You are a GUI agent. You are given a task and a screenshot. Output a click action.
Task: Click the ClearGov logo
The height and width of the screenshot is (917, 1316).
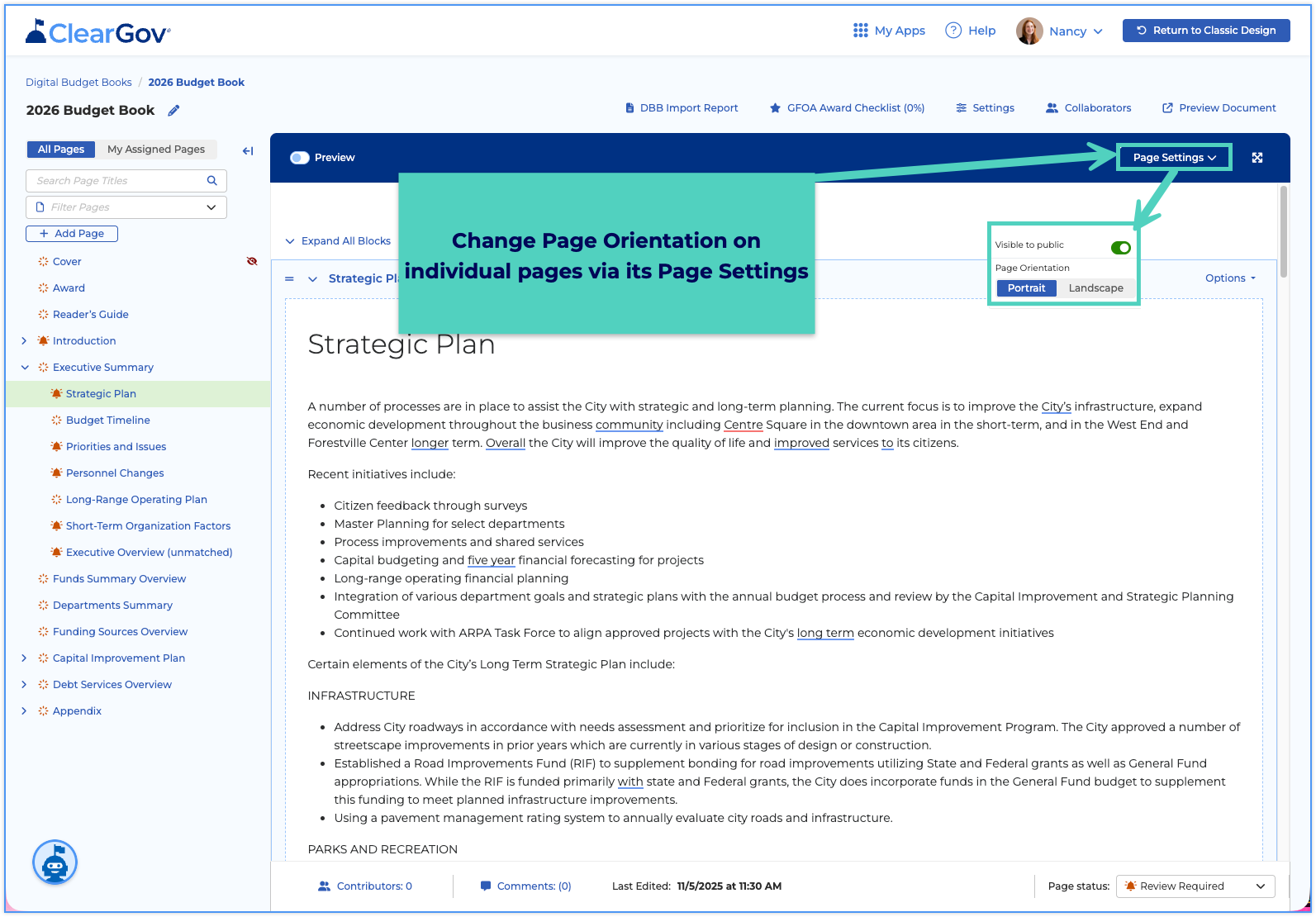click(98, 31)
